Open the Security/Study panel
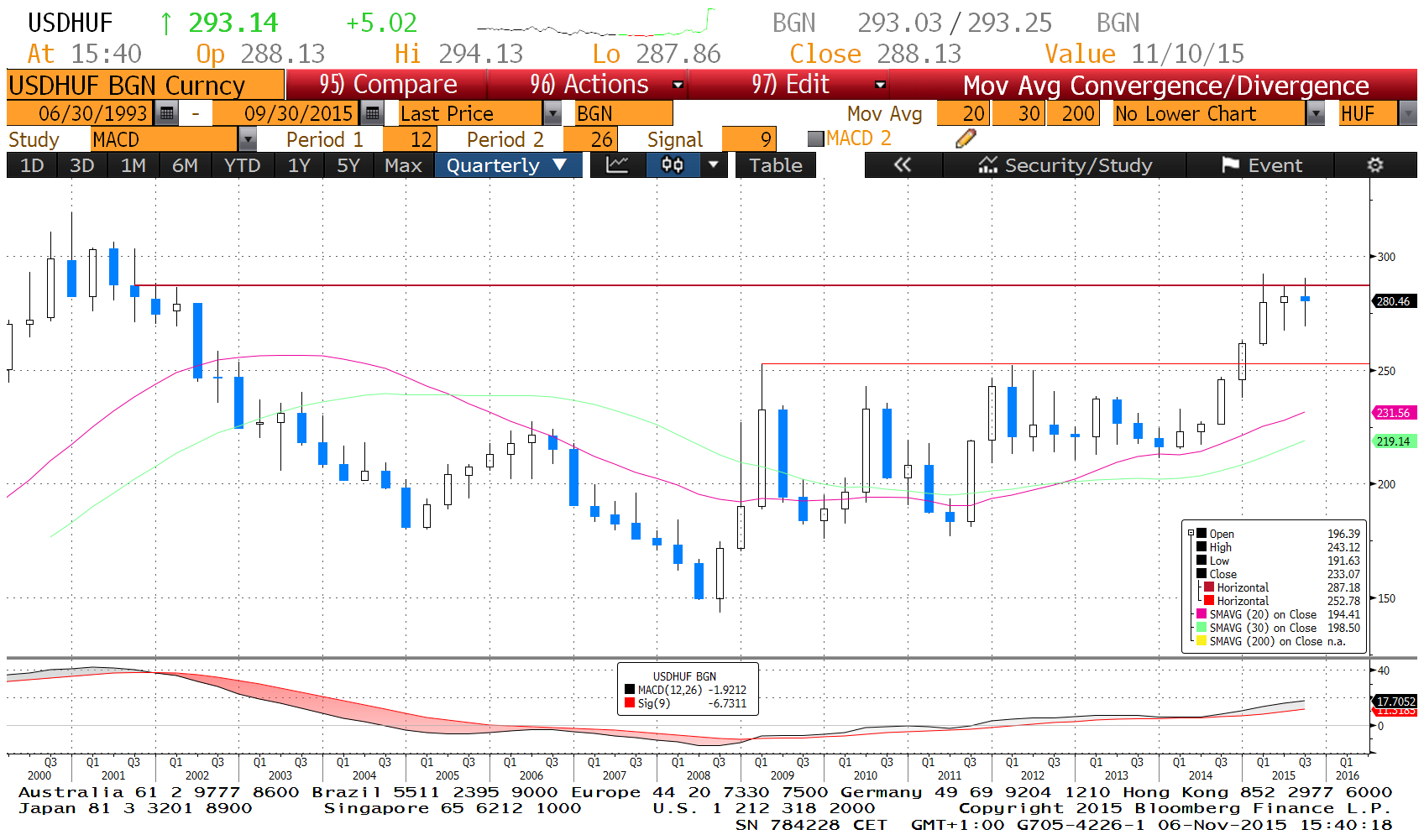 tap(1065, 165)
